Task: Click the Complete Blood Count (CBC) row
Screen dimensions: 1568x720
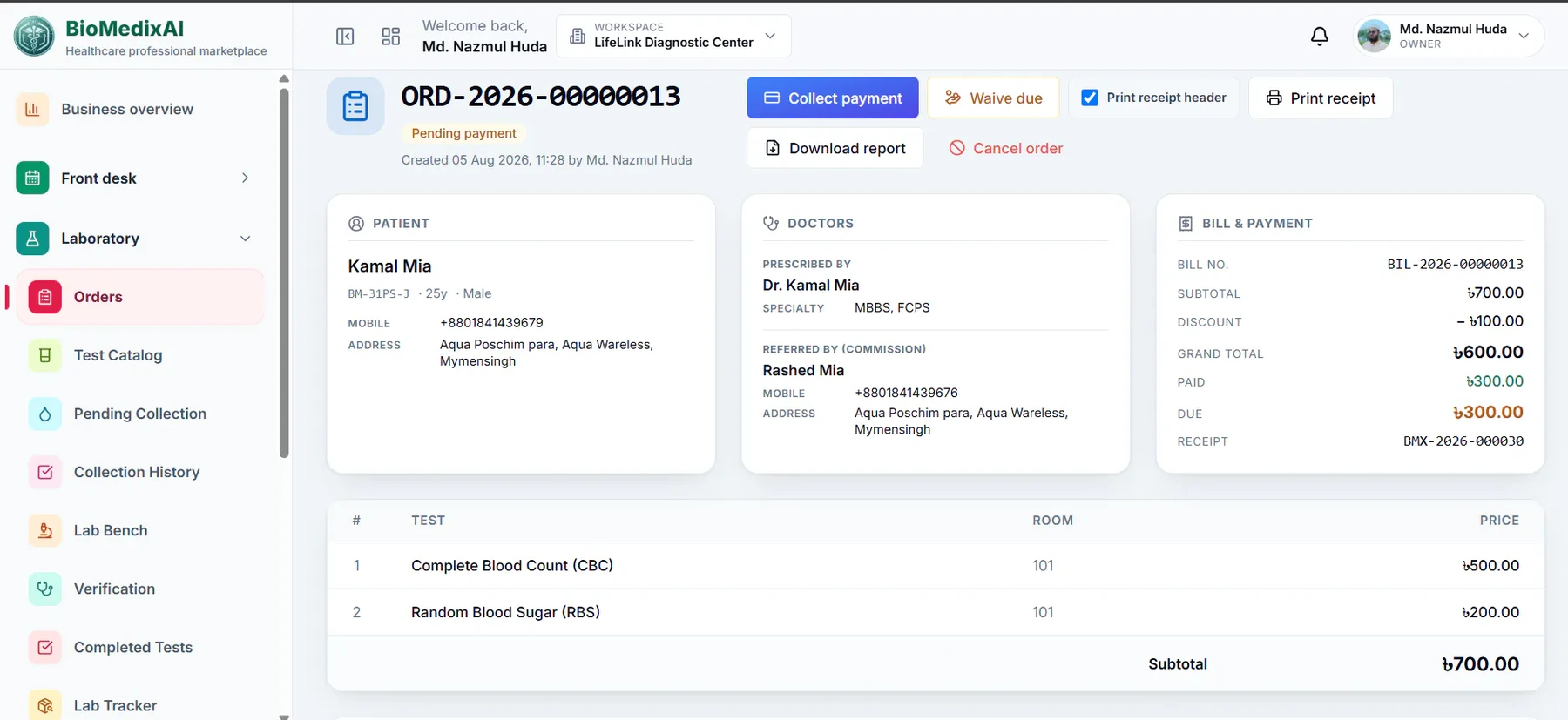Action: (936, 566)
